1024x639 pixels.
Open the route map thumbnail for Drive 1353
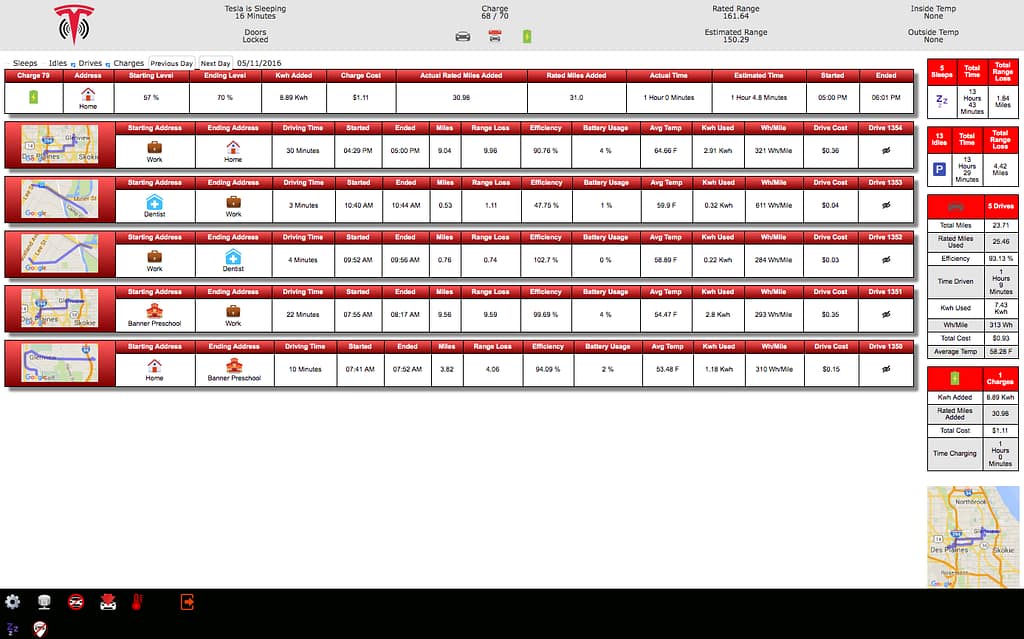point(61,198)
